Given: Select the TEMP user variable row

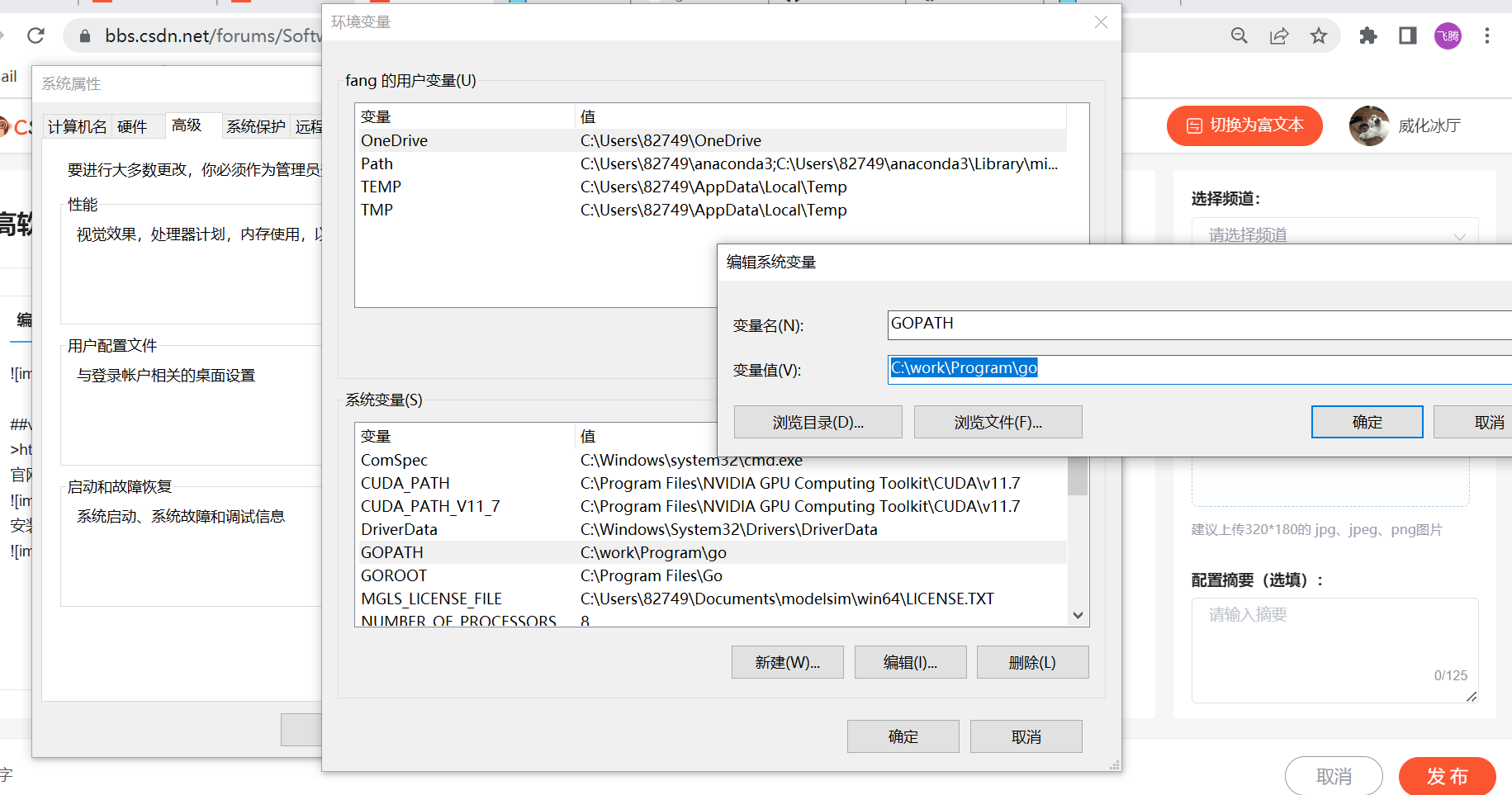Looking at the screenshot, I should [x=711, y=187].
